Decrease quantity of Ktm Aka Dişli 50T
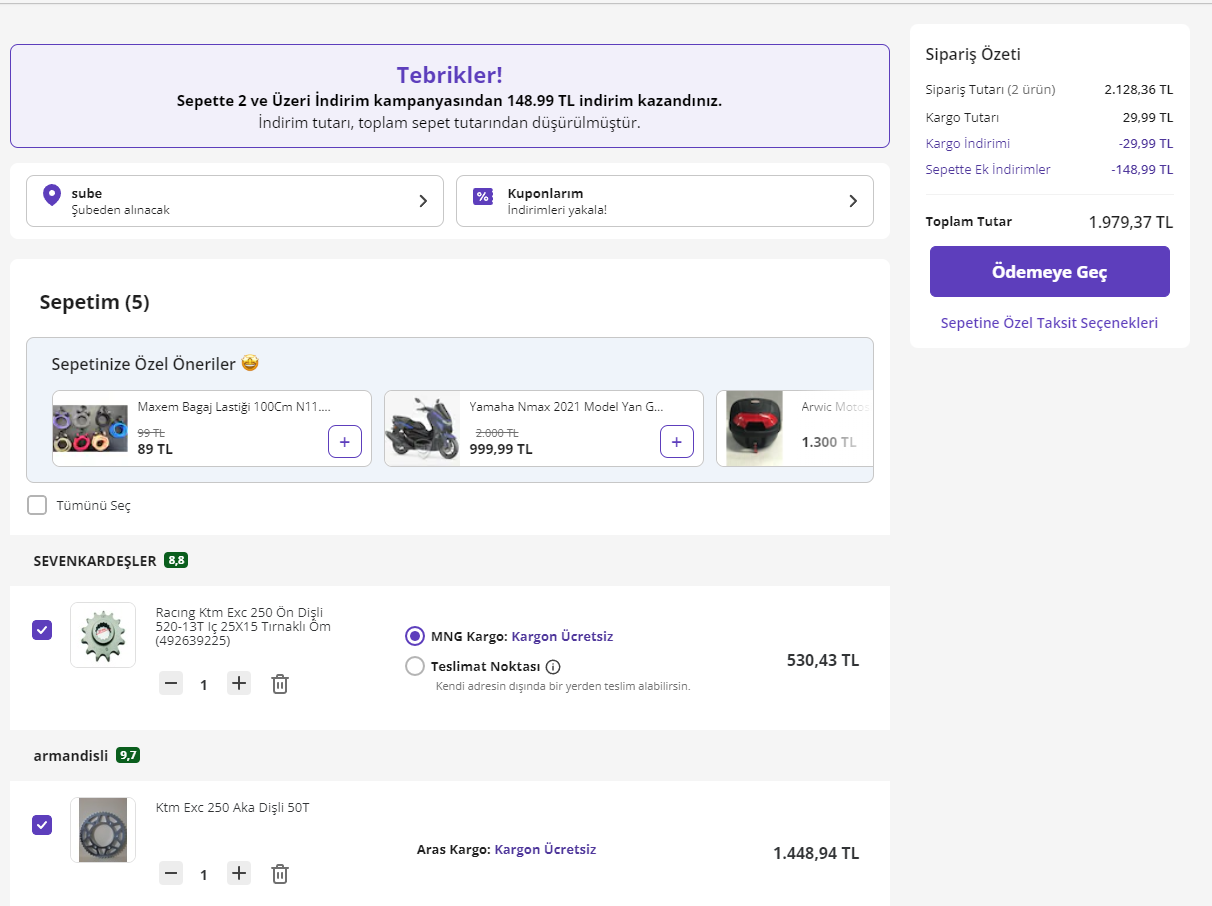 (171, 874)
